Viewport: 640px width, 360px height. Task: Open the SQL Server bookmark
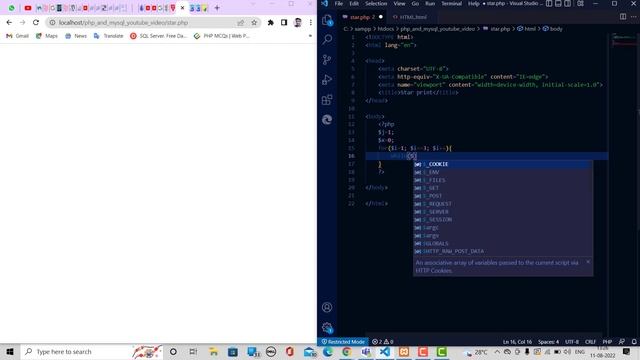(x=158, y=36)
